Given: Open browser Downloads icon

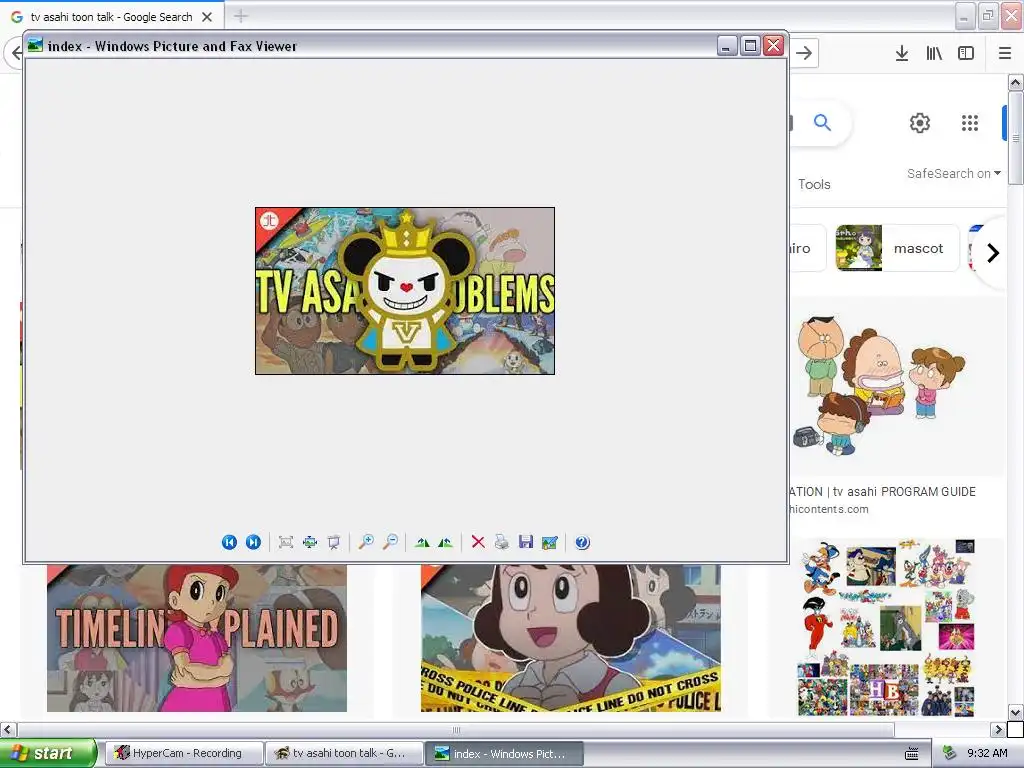Looking at the screenshot, I should click(902, 54).
